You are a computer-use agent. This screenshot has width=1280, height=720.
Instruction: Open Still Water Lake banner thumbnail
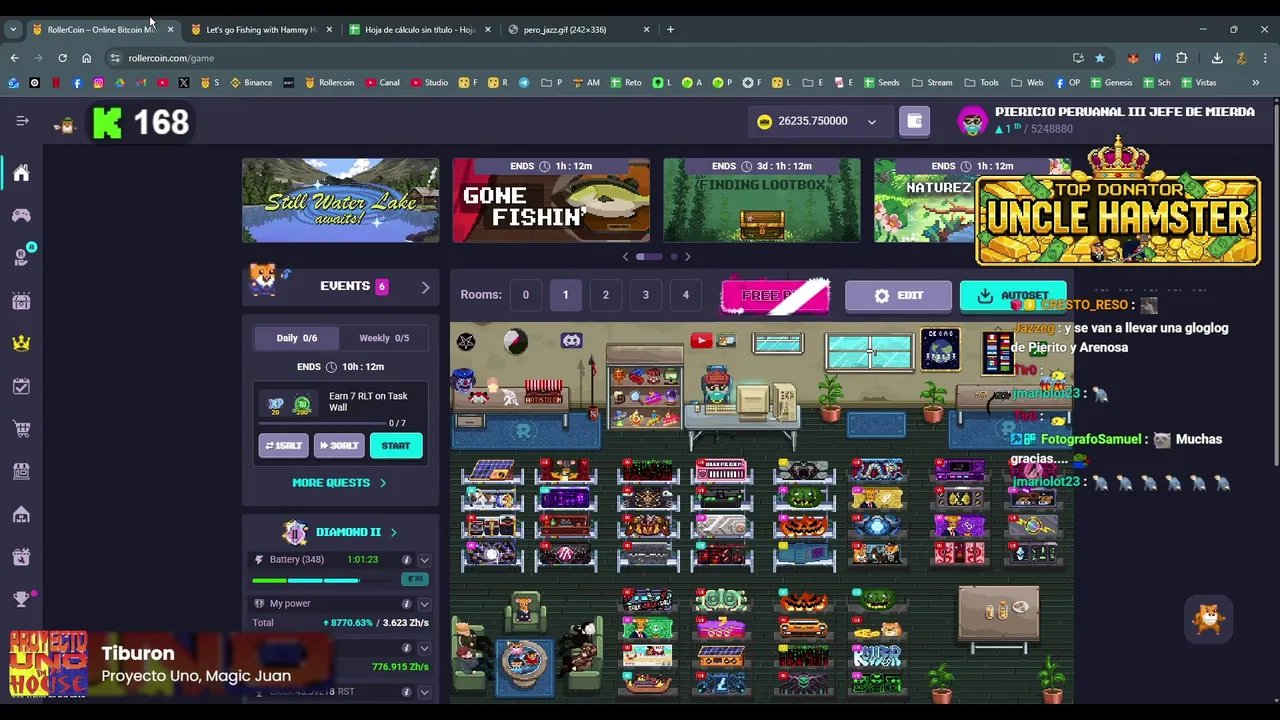(340, 200)
